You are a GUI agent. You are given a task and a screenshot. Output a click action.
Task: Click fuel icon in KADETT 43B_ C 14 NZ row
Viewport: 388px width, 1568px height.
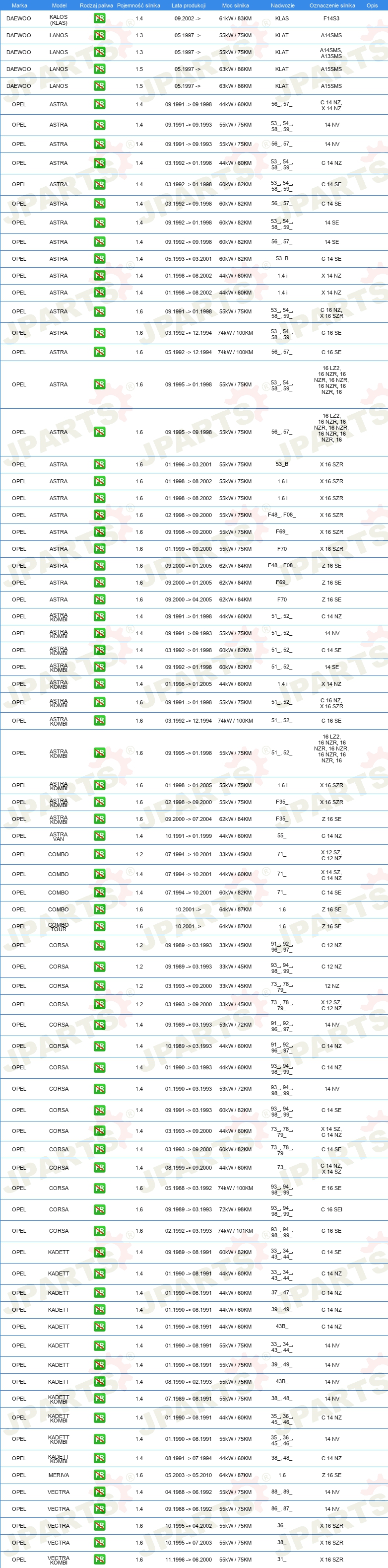(99, 1327)
